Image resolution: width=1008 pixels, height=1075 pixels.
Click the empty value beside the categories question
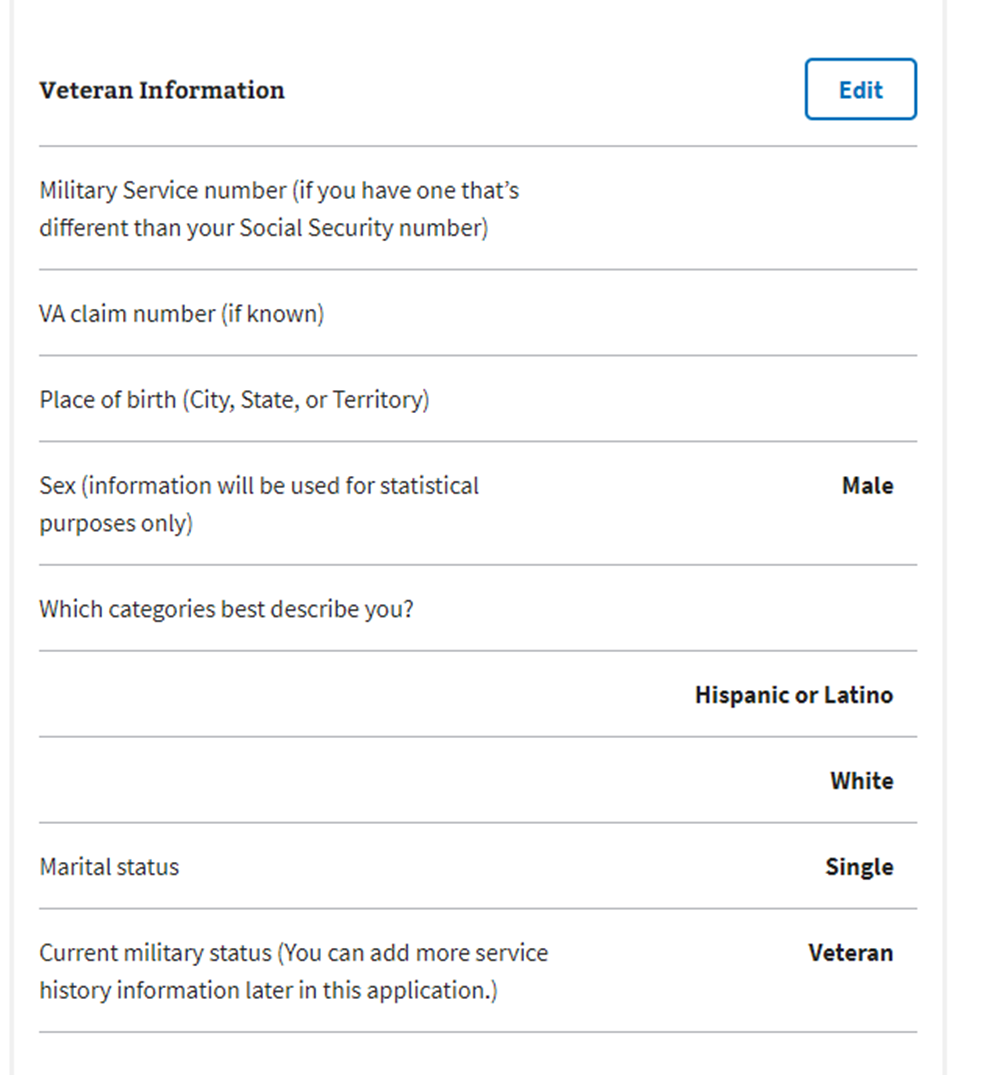pyautogui.click(x=780, y=609)
